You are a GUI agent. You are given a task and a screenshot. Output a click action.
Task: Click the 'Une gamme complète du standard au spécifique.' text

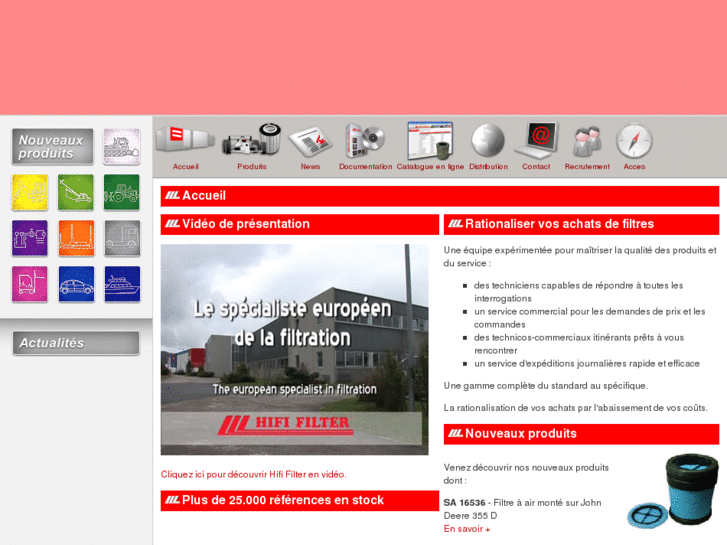(x=546, y=386)
